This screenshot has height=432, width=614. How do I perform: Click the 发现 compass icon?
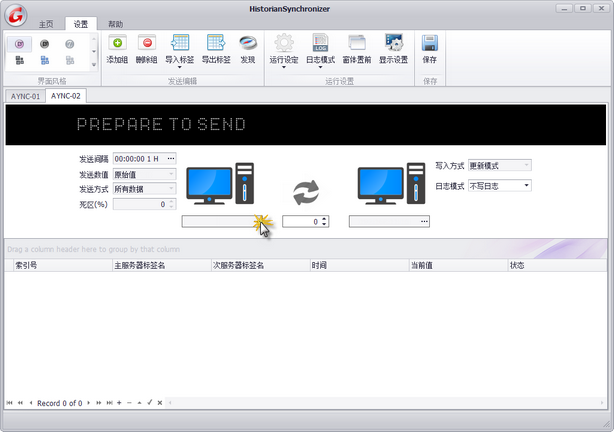click(248, 43)
